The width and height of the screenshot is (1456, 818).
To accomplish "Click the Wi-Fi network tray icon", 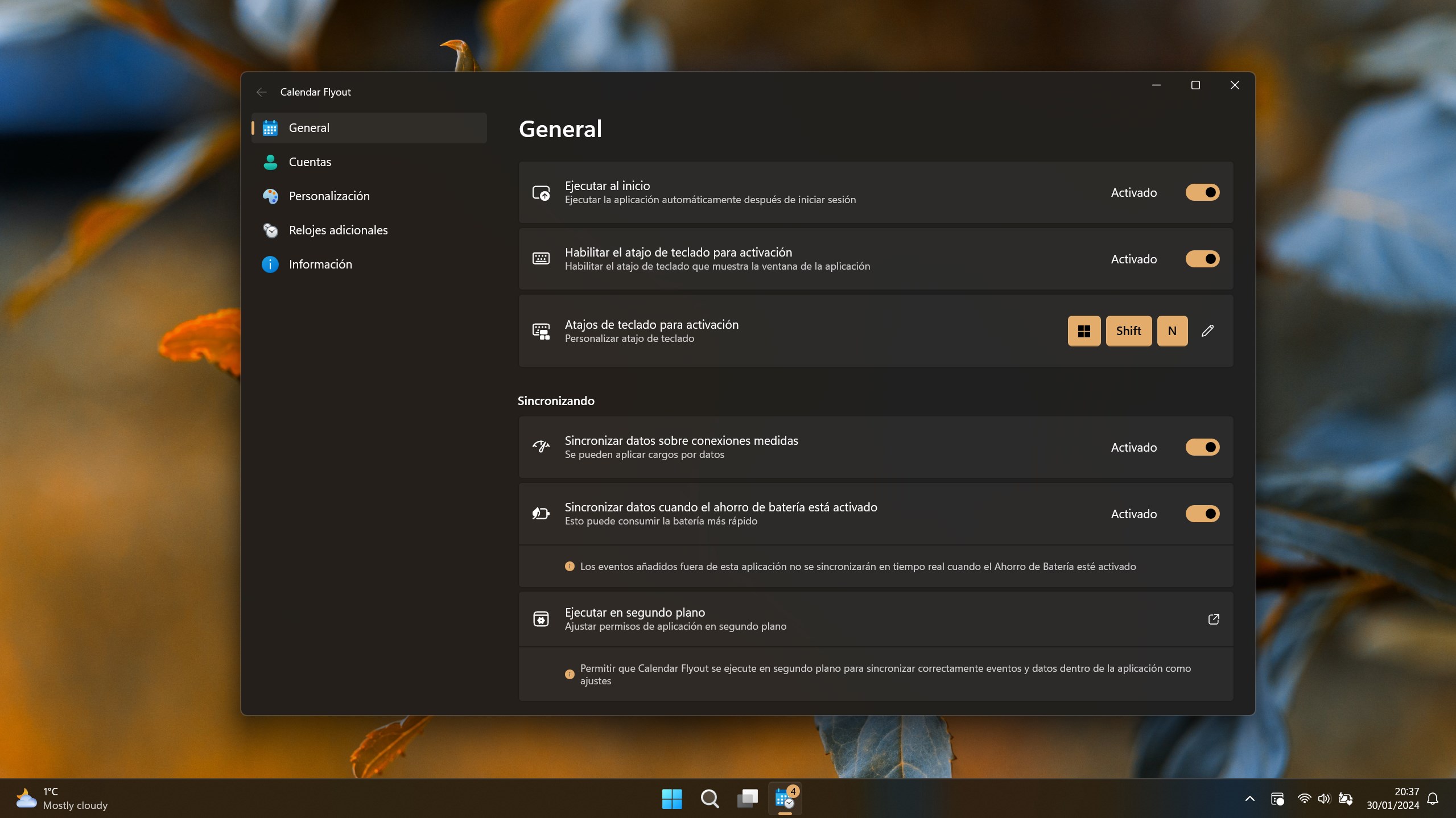I will [x=1304, y=799].
